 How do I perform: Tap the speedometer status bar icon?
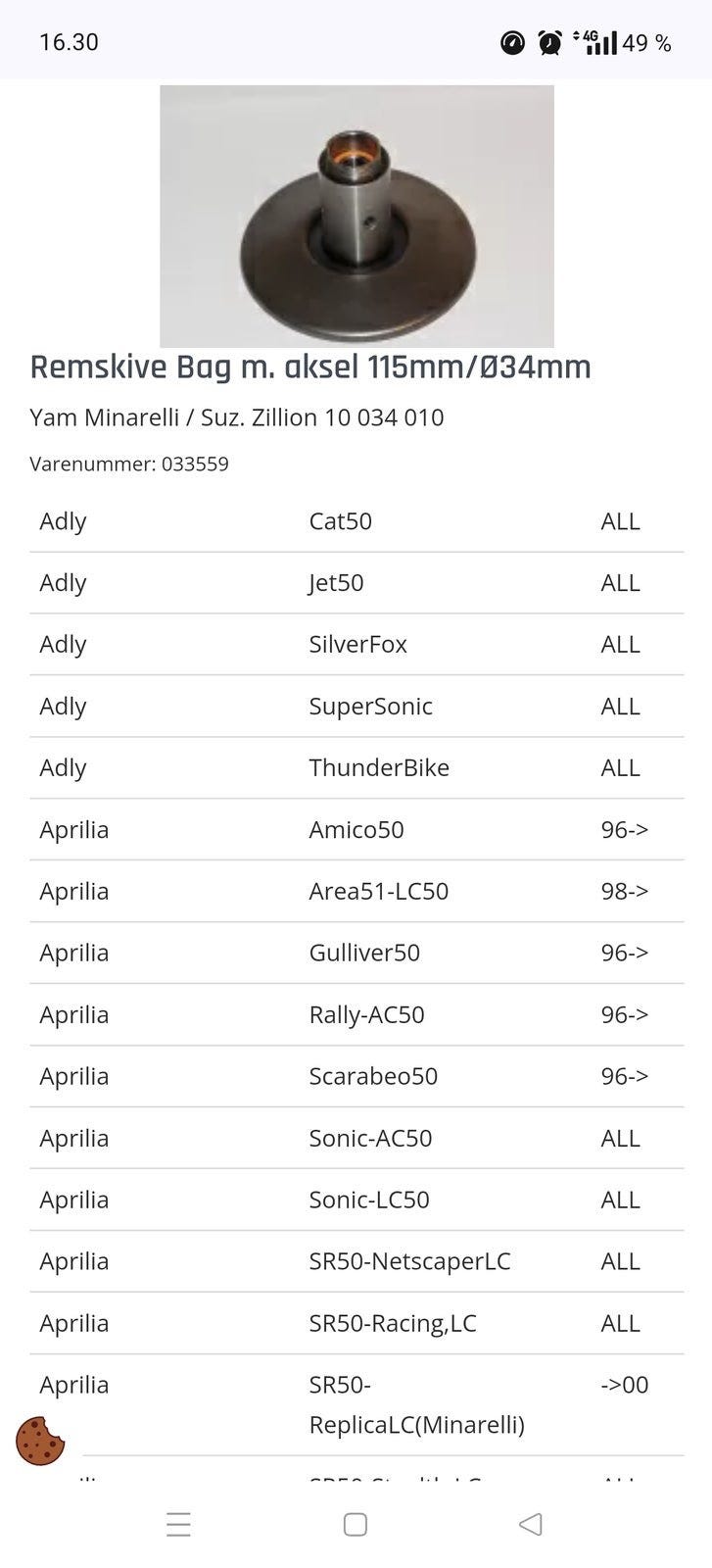[512, 42]
